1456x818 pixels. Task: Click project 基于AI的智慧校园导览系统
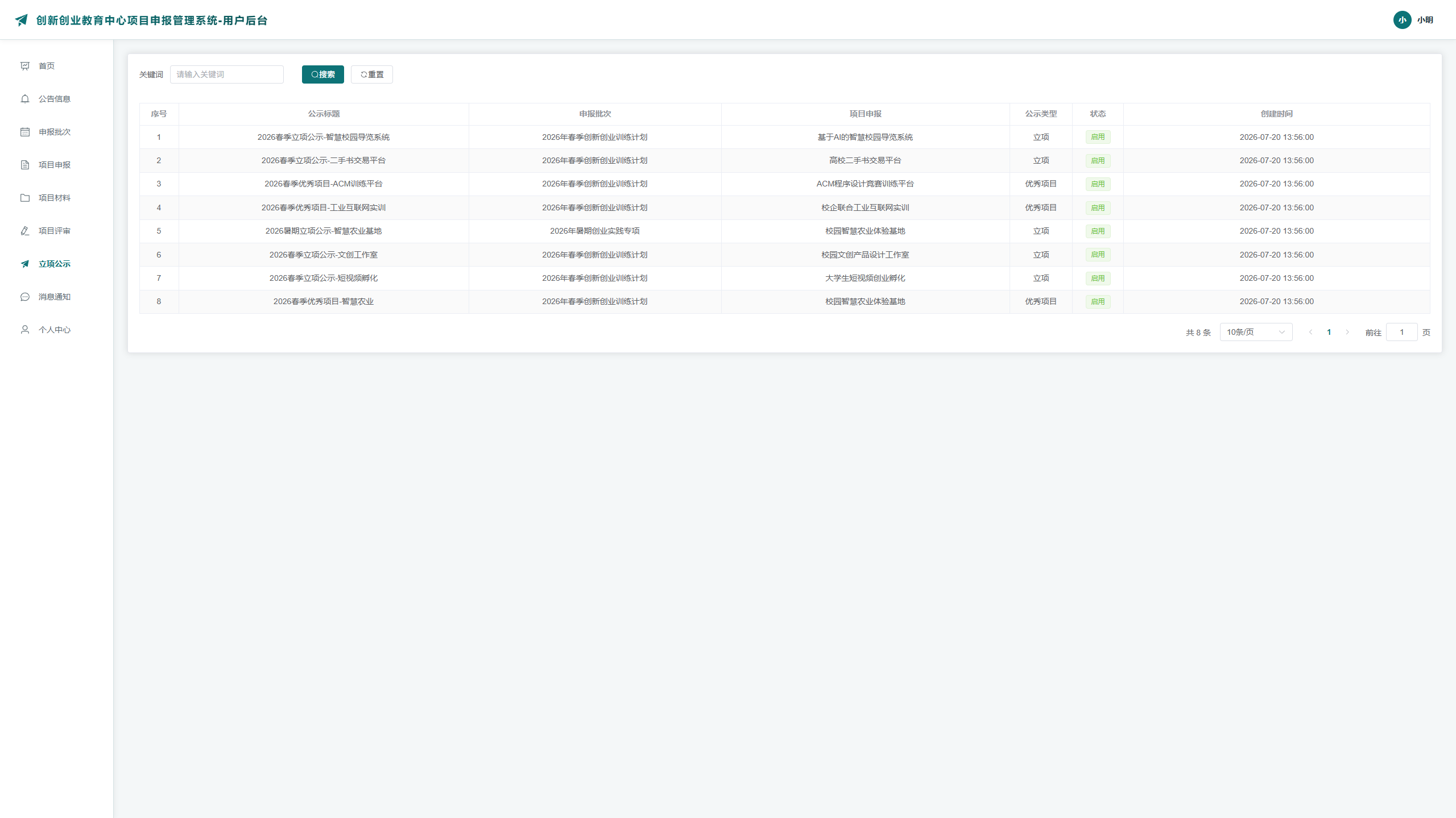point(865,137)
